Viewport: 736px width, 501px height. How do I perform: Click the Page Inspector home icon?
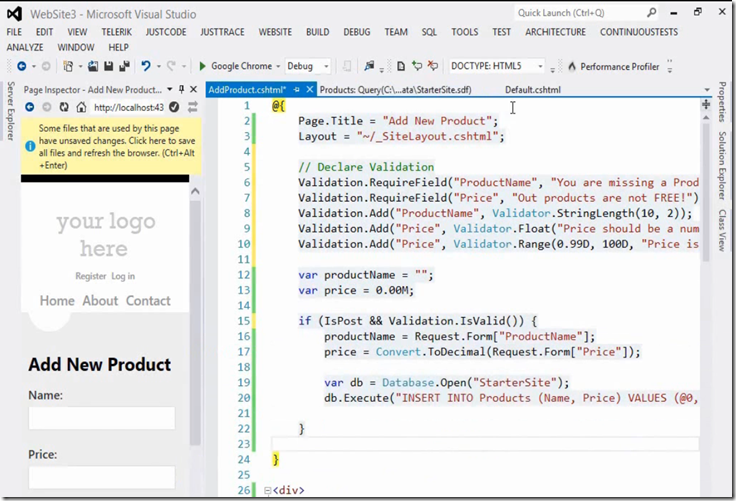click(81, 108)
